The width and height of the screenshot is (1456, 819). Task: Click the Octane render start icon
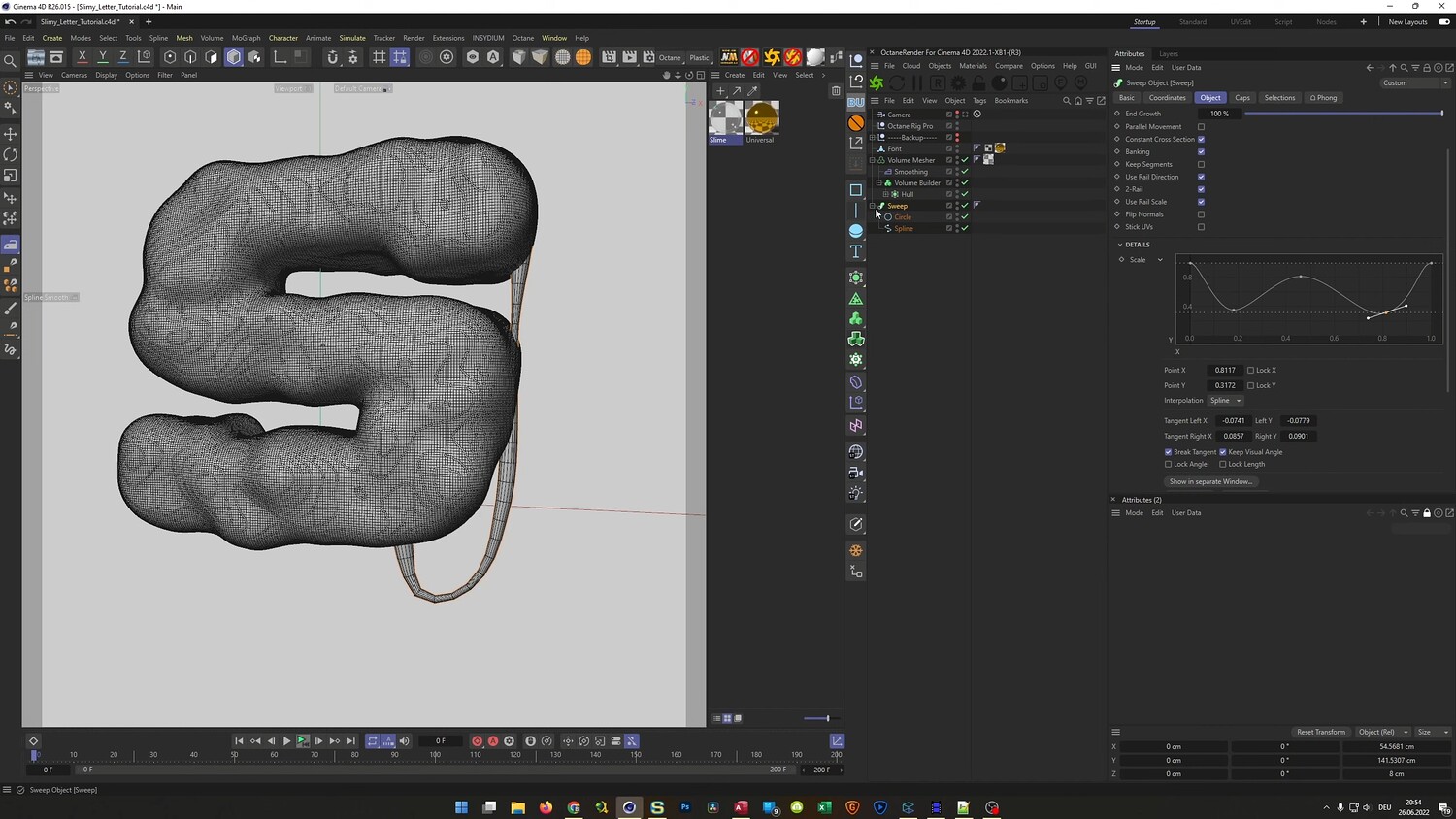(877, 83)
